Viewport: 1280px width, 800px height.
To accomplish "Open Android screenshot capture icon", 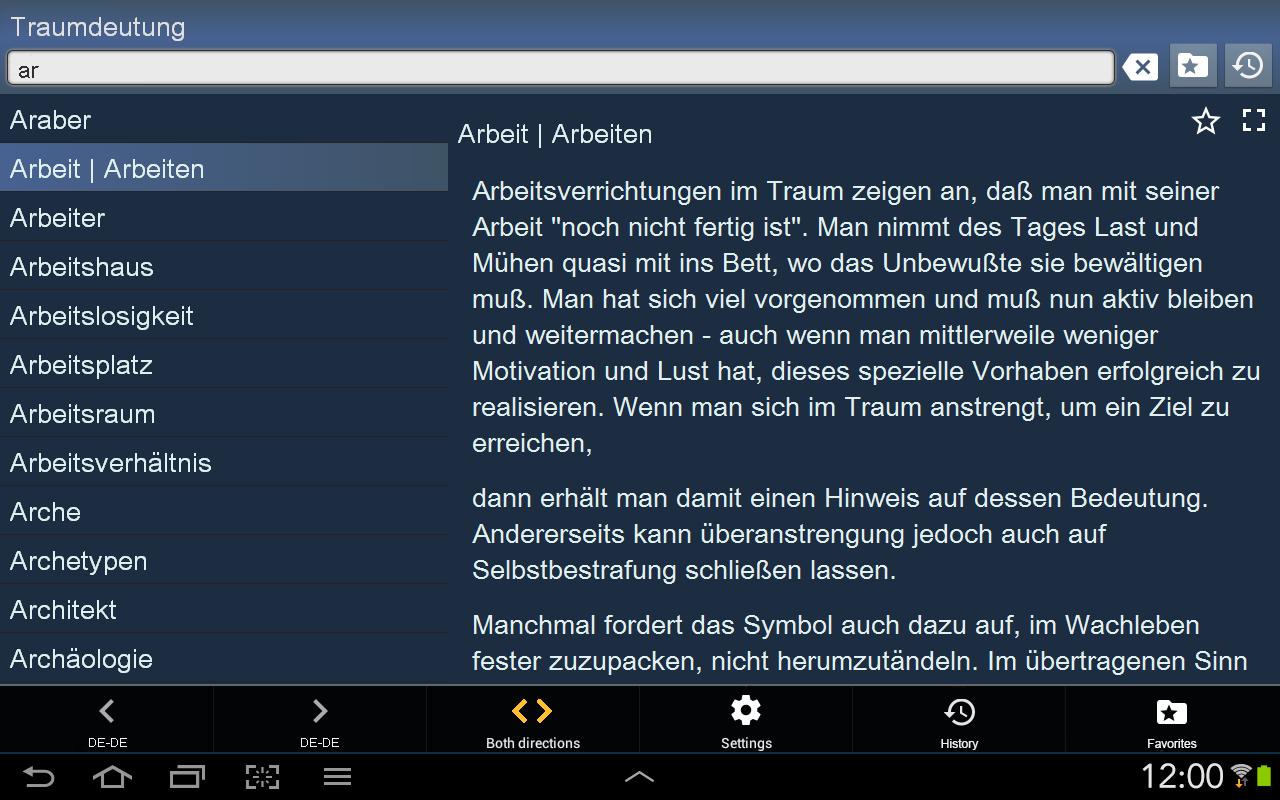I will [x=262, y=777].
